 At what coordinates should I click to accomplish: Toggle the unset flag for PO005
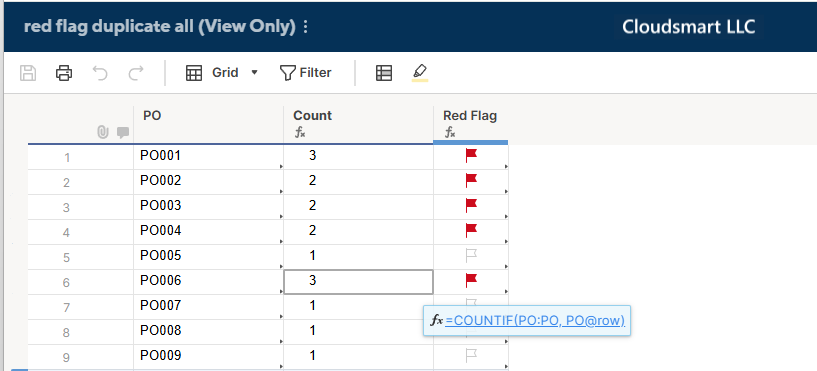[472, 255]
